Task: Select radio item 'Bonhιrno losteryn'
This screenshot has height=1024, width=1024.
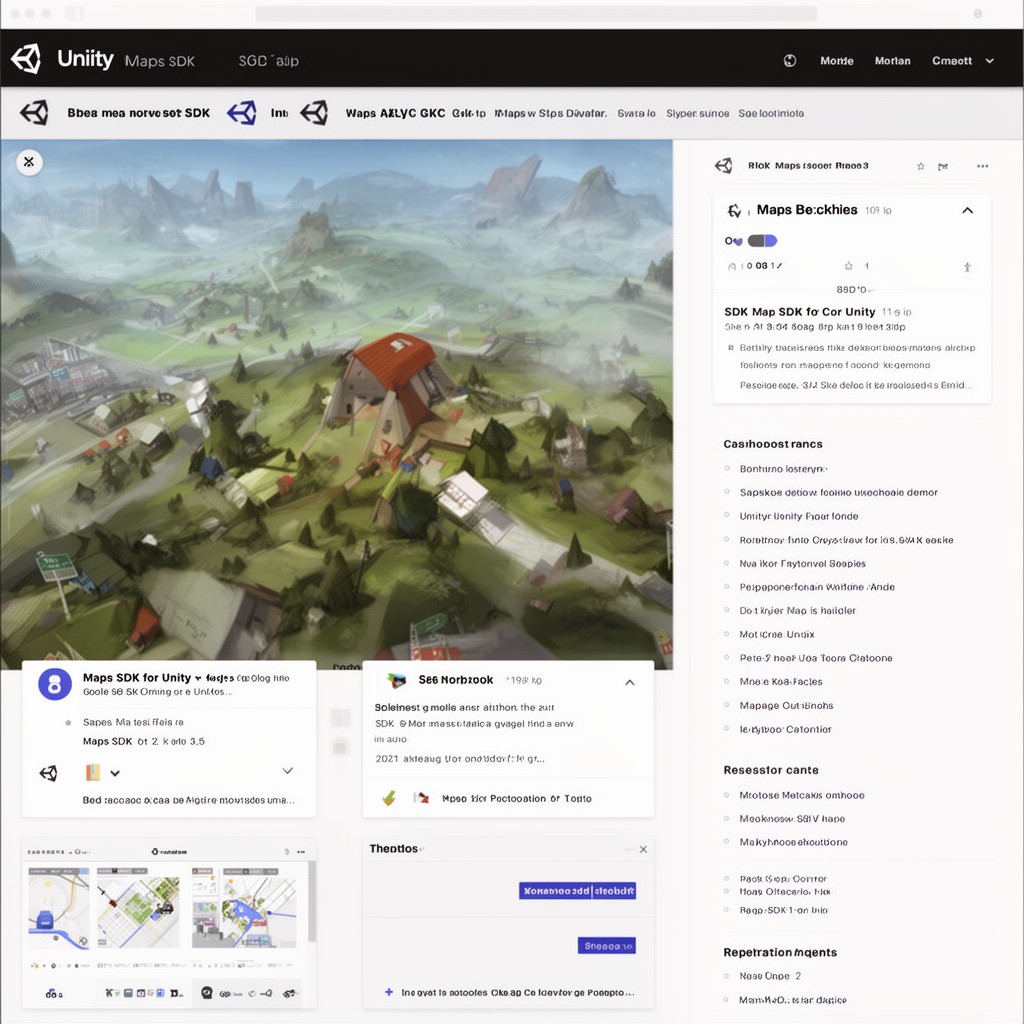Action: pos(726,468)
